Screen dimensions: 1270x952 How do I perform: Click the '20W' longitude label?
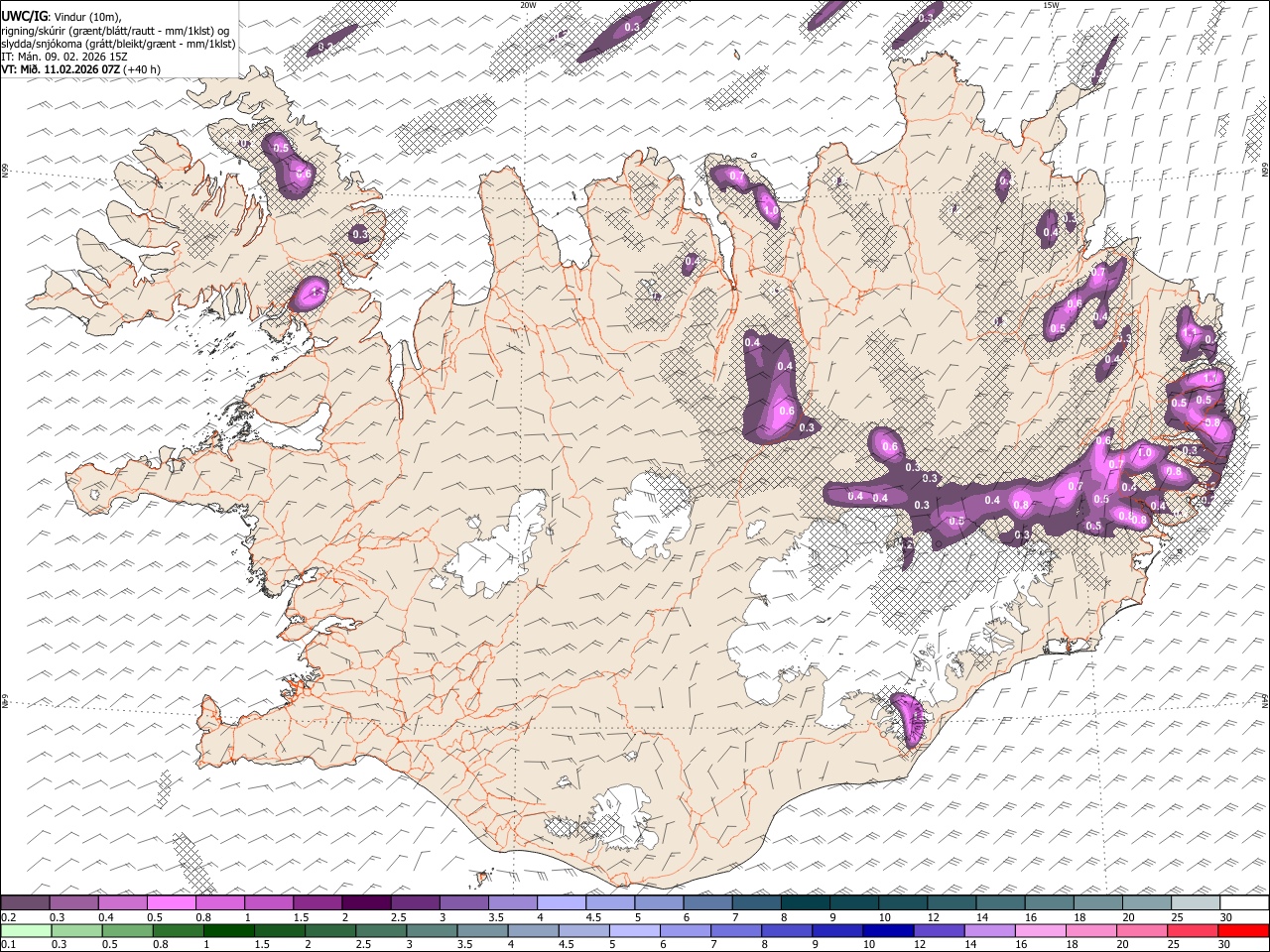click(528, 5)
